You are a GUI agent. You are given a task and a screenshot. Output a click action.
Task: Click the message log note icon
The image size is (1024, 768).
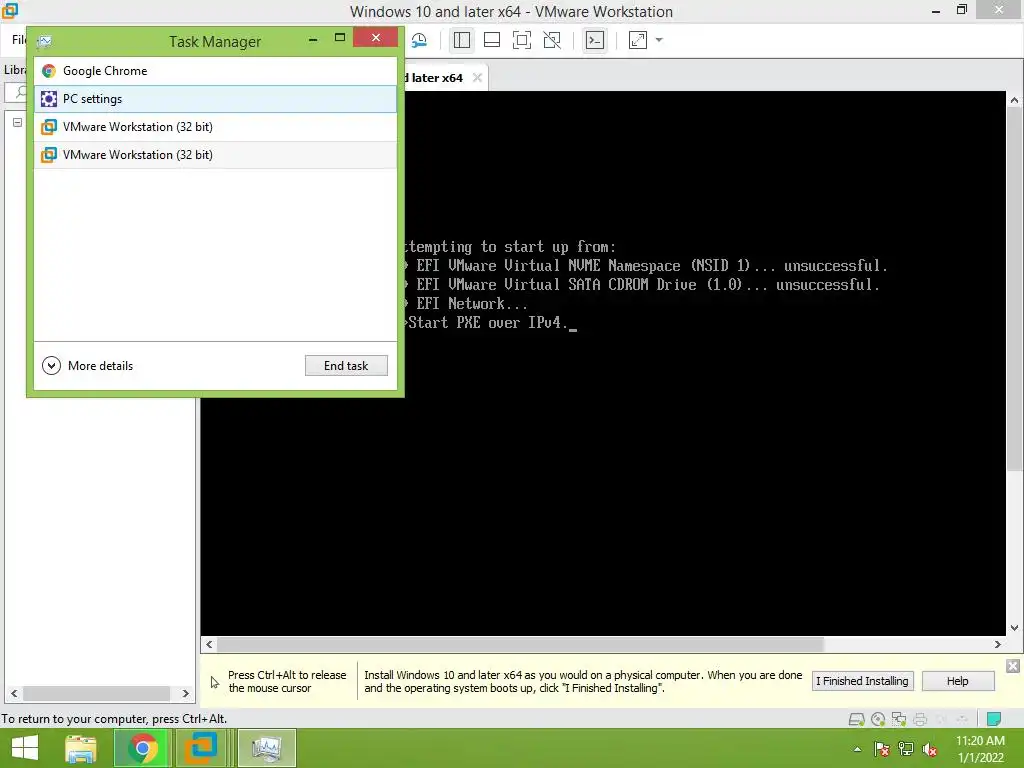pos(993,719)
